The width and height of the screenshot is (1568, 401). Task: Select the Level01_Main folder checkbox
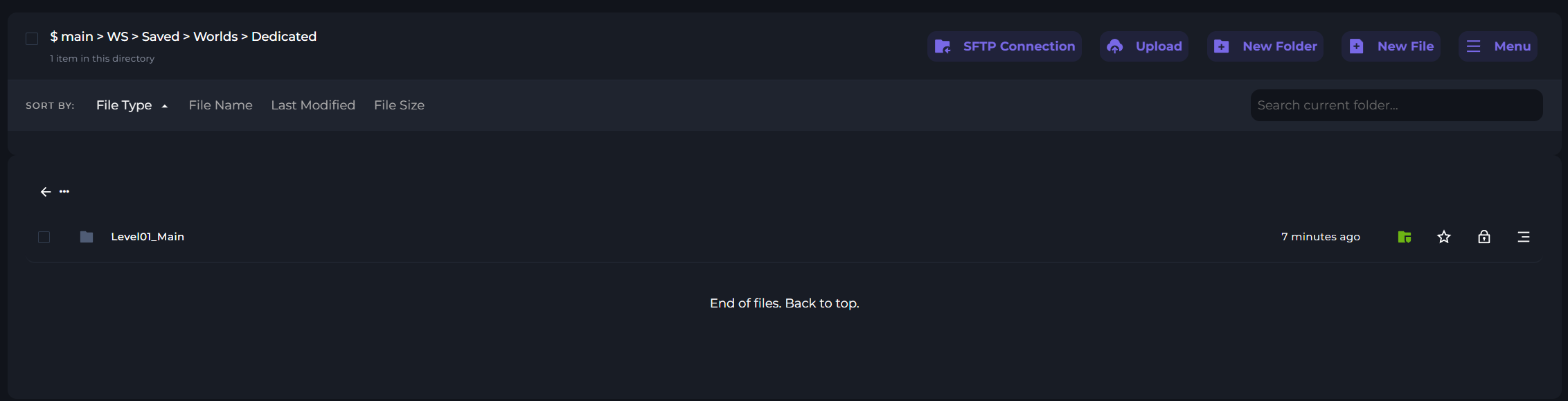(x=44, y=238)
